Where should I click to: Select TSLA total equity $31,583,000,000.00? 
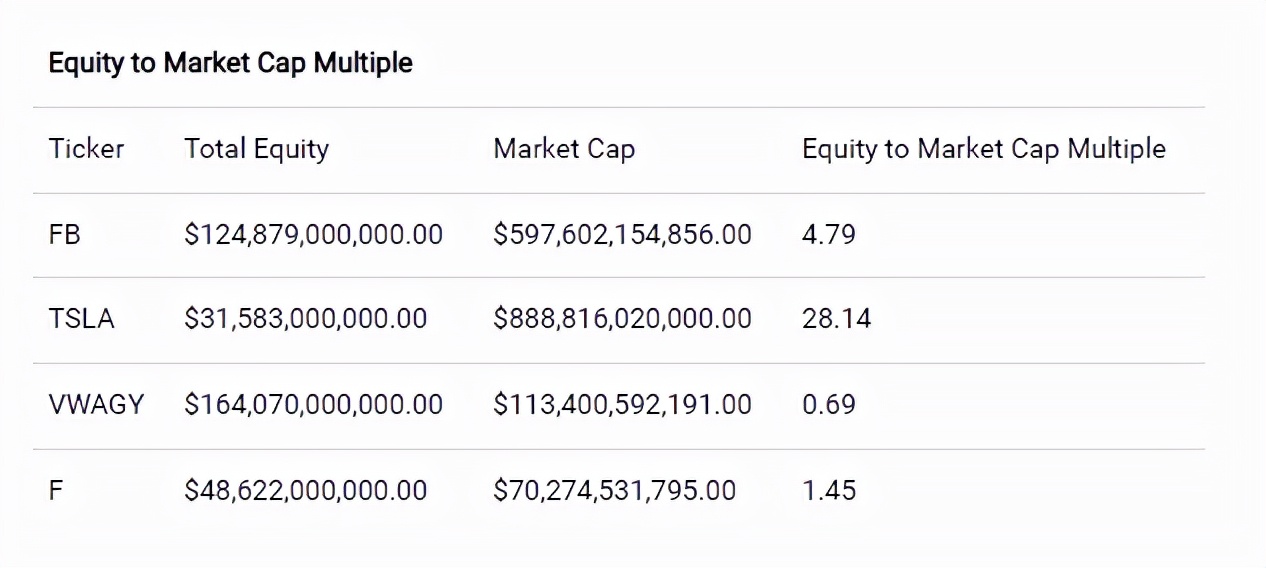[x=305, y=319]
